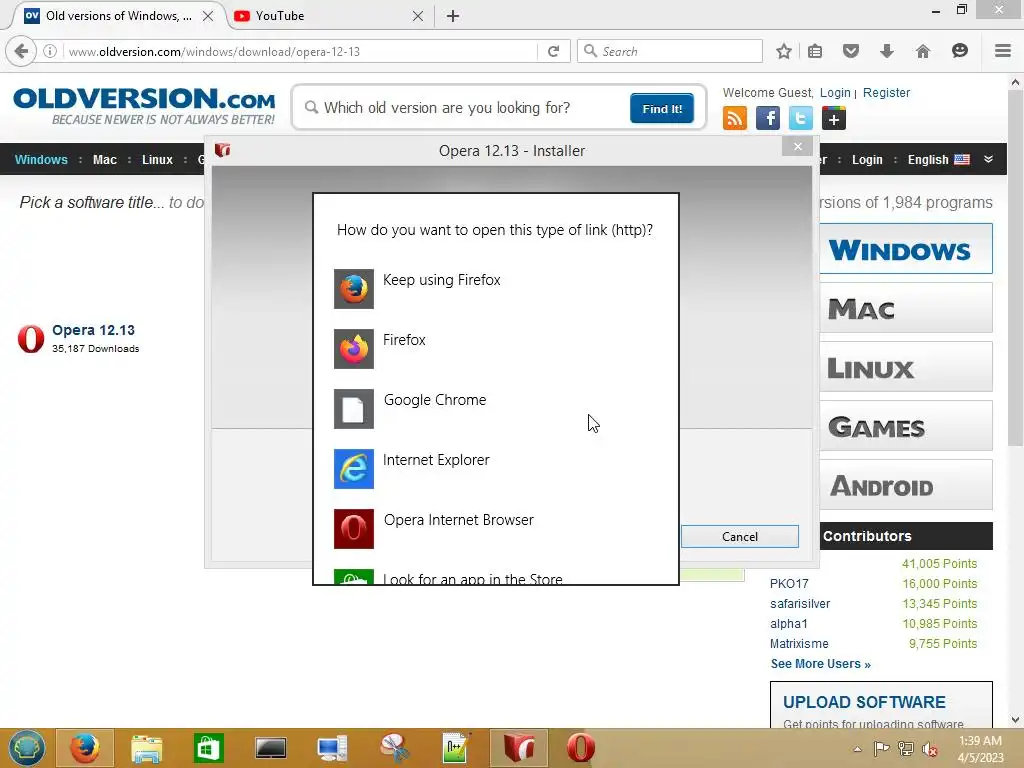The width and height of the screenshot is (1024, 768).
Task: Select the newer Firefox app entry
Action: 495,349
